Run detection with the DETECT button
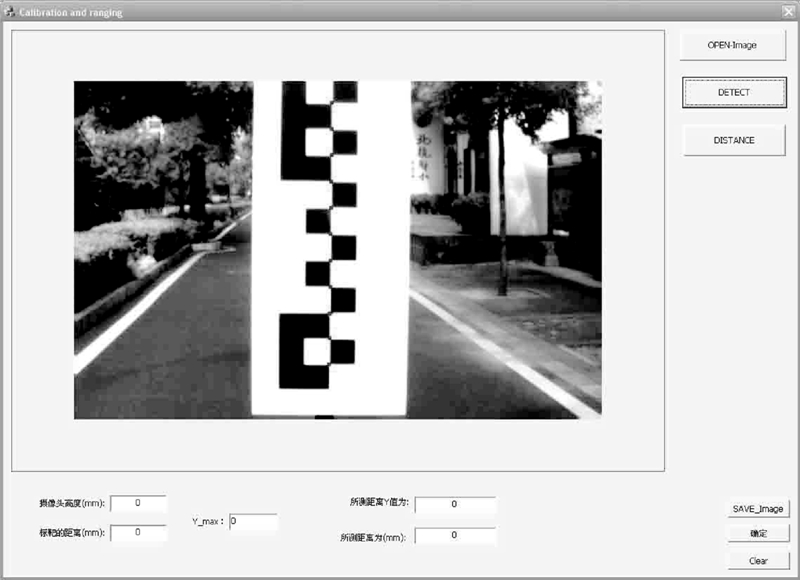This screenshot has height=580, width=800. point(733,92)
